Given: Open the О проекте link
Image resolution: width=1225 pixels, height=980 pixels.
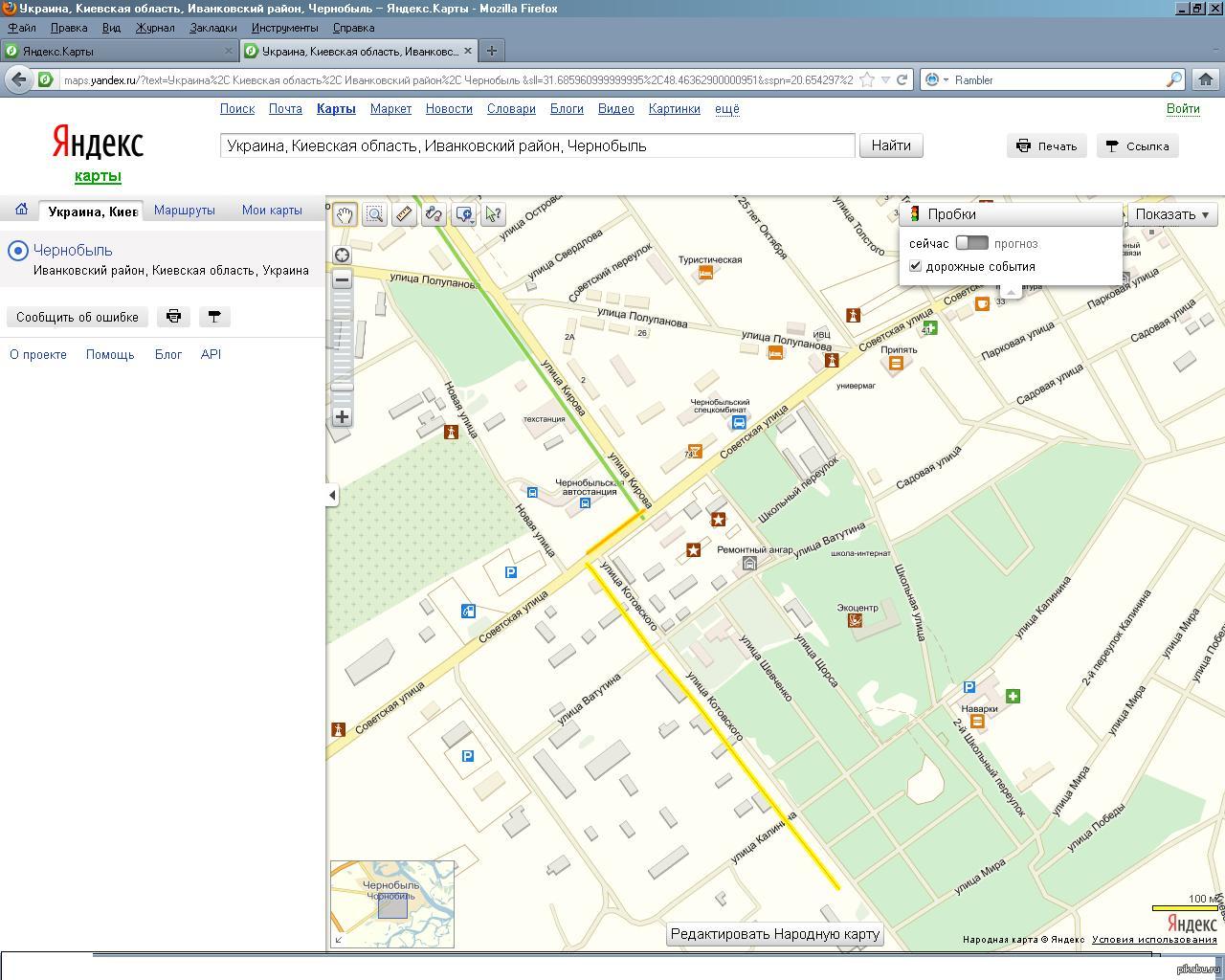Looking at the screenshot, I should 38,354.
